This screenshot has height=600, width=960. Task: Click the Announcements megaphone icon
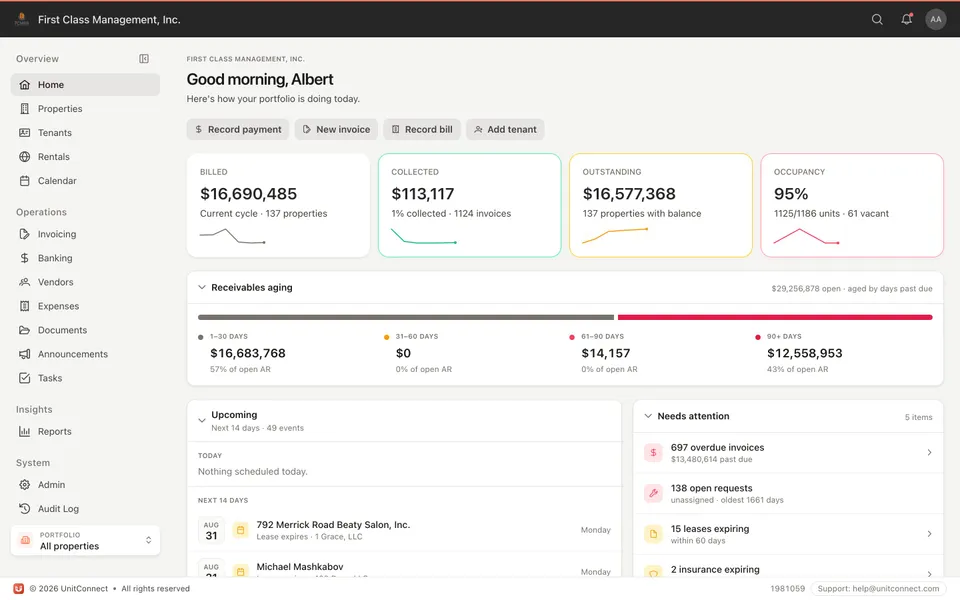pyautogui.click(x=24, y=354)
